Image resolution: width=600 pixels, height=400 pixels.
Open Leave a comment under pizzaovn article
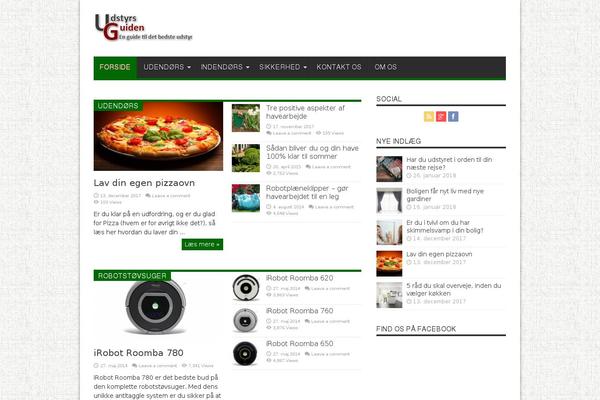pyautogui.click(x=171, y=196)
